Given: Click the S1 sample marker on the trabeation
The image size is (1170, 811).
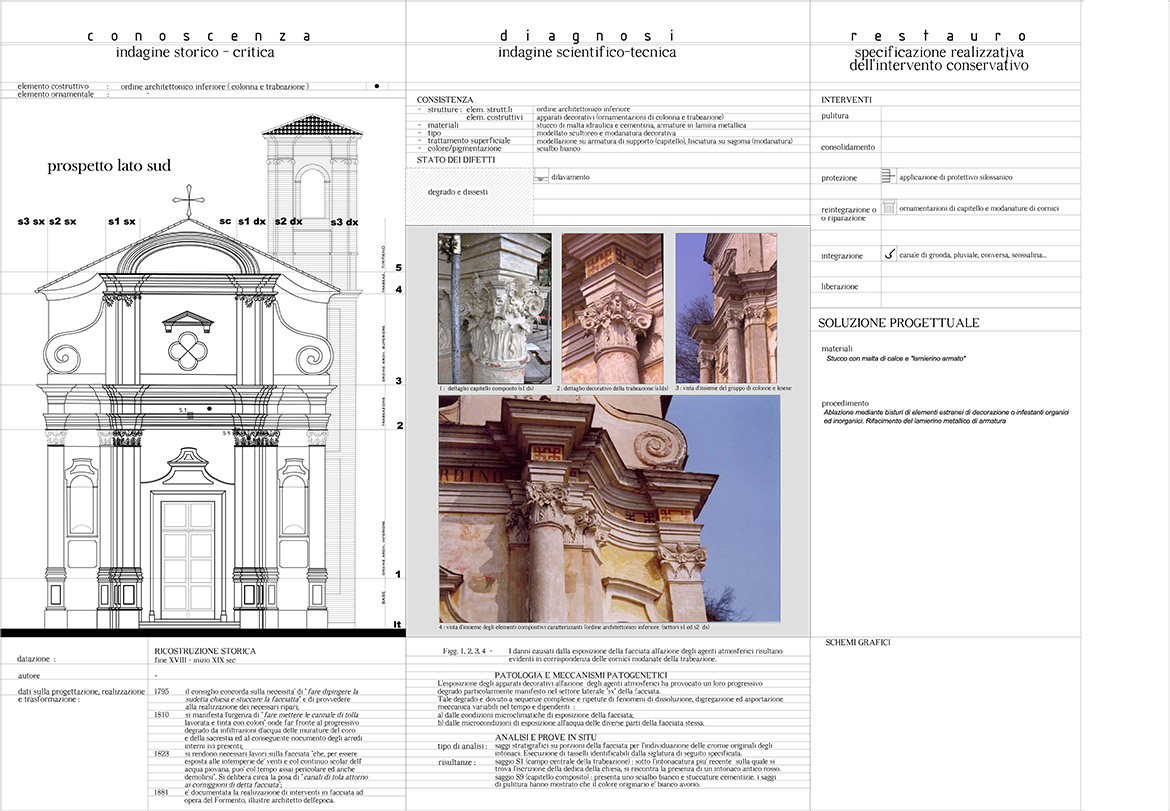Looking at the screenshot, I should [184, 410].
